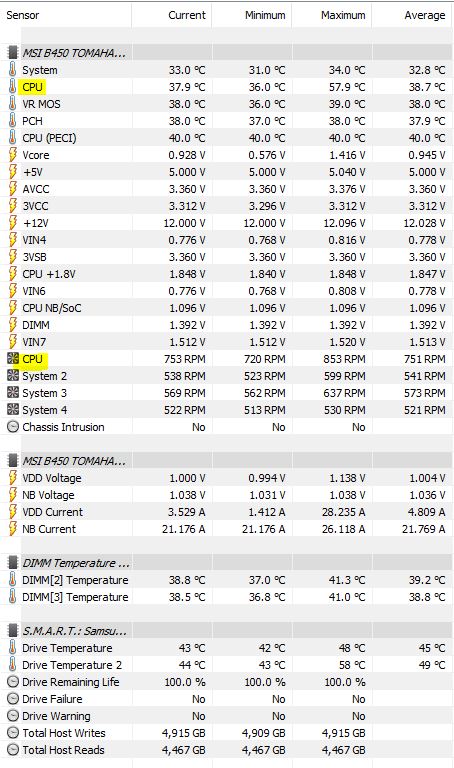Viewport: 454px width, 768px height.
Task: Select the DIMM Temperature ... group header
Action: 76,563
